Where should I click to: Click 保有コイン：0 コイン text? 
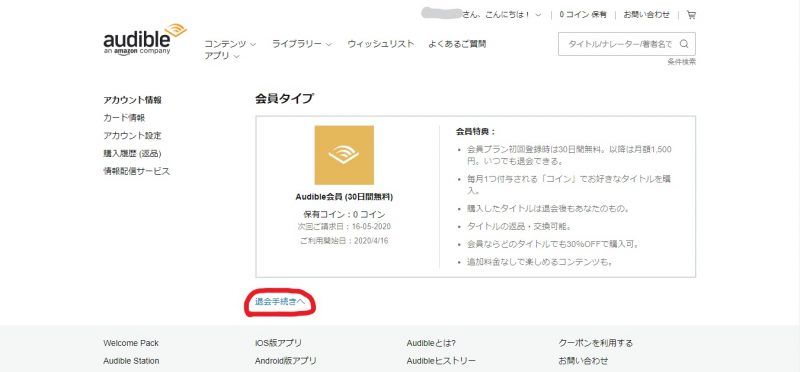point(344,214)
